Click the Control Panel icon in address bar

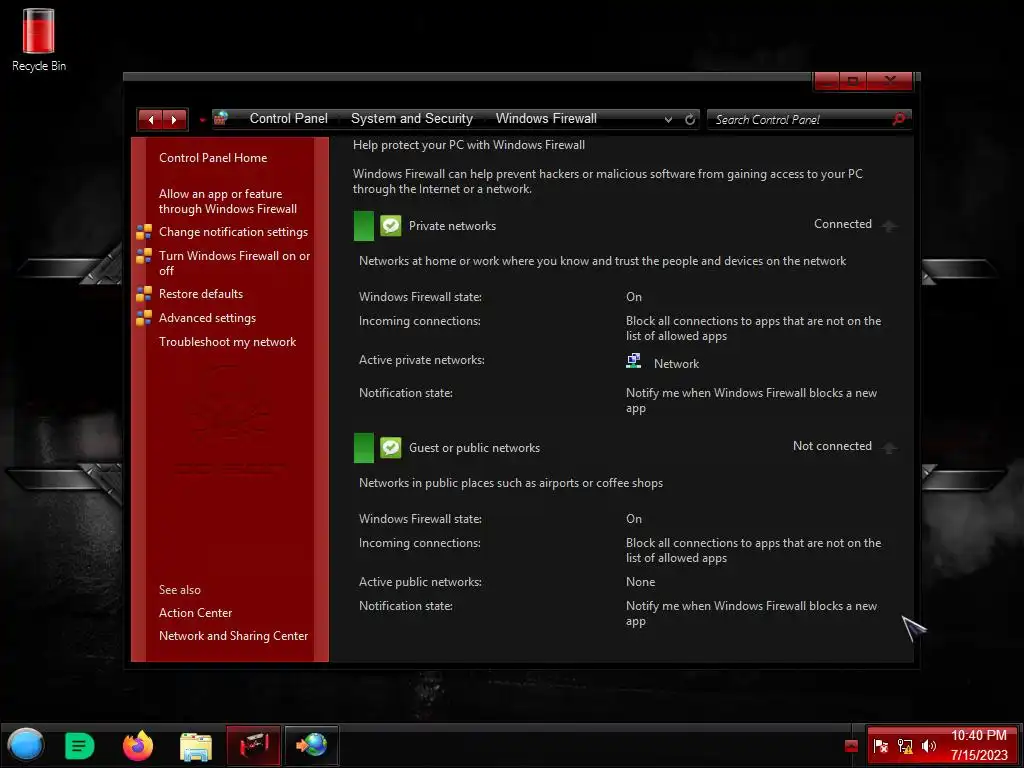click(221, 118)
